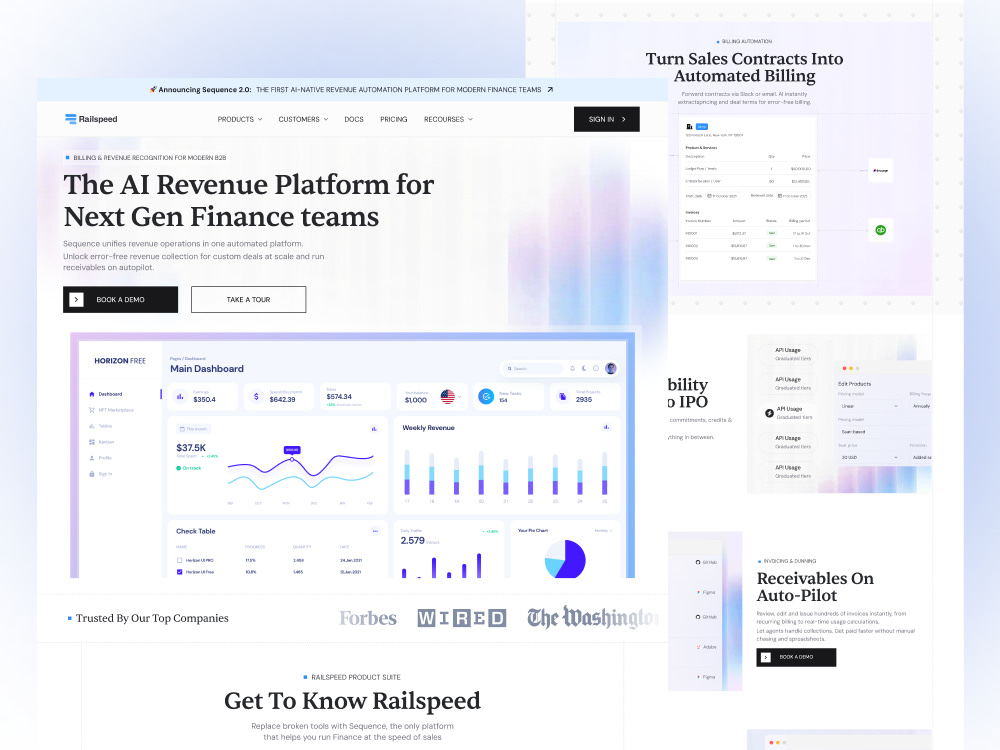Click the Announcing Sequence 2.0 banner text
This screenshot has height=750, width=1000.
[x=205, y=90]
